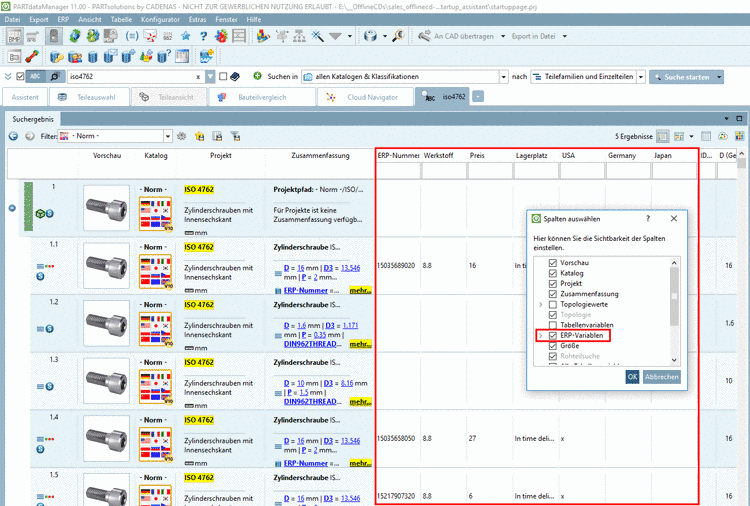Switch to the Teileauswahl tab

pos(89,97)
